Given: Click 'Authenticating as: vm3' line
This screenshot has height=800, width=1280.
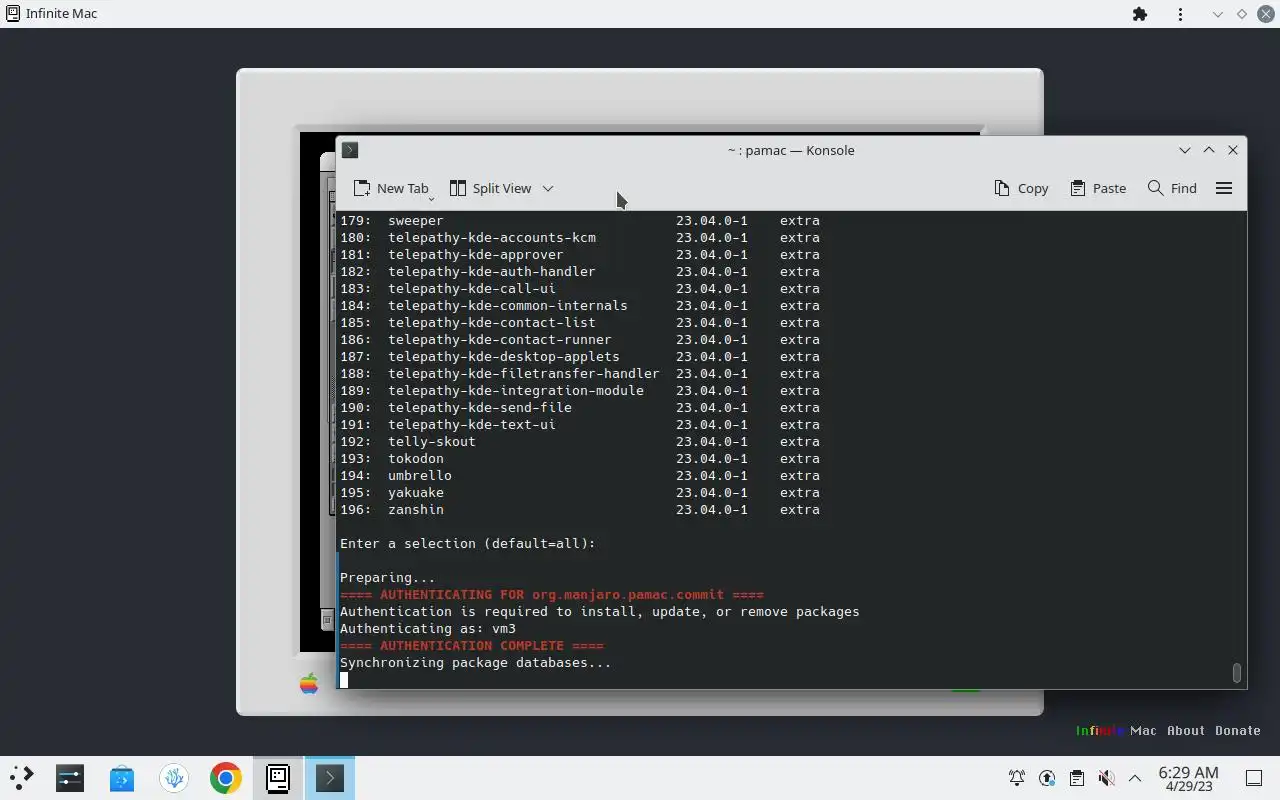Looking at the screenshot, I should [x=428, y=629].
